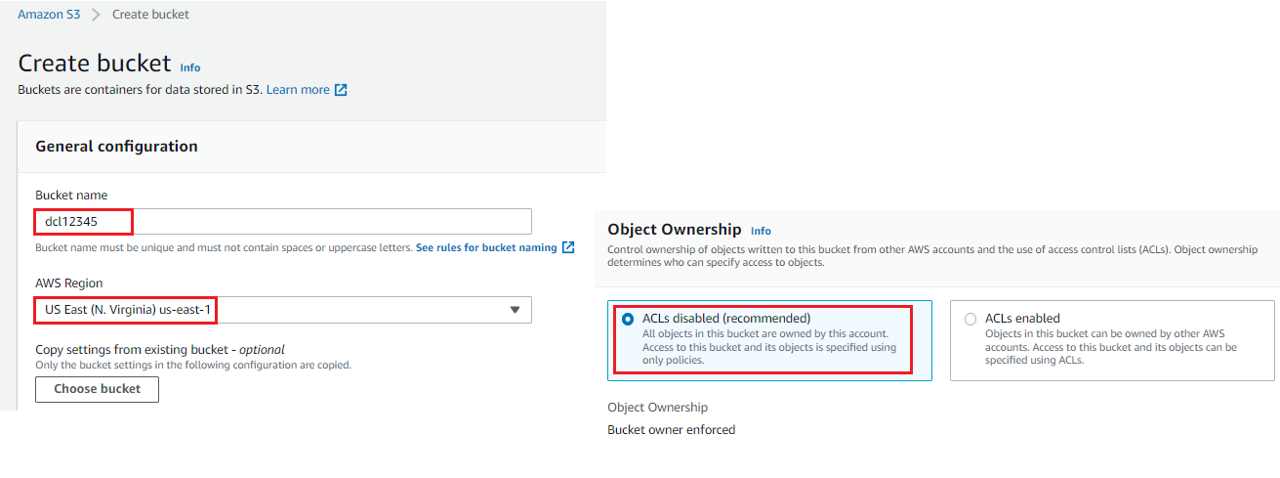This screenshot has height=478, width=1280.
Task: Click the Create bucket page heading
Action: (95, 63)
